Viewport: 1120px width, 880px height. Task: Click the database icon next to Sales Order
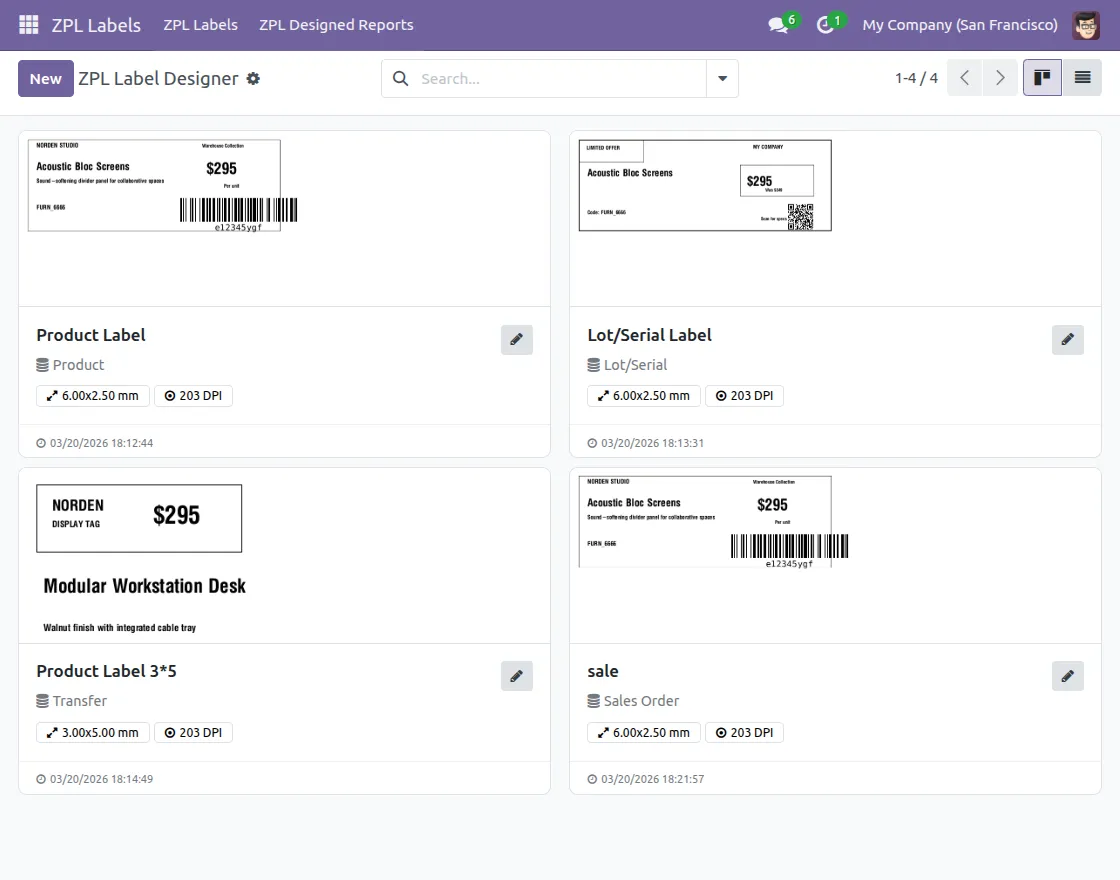[x=594, y=701]
